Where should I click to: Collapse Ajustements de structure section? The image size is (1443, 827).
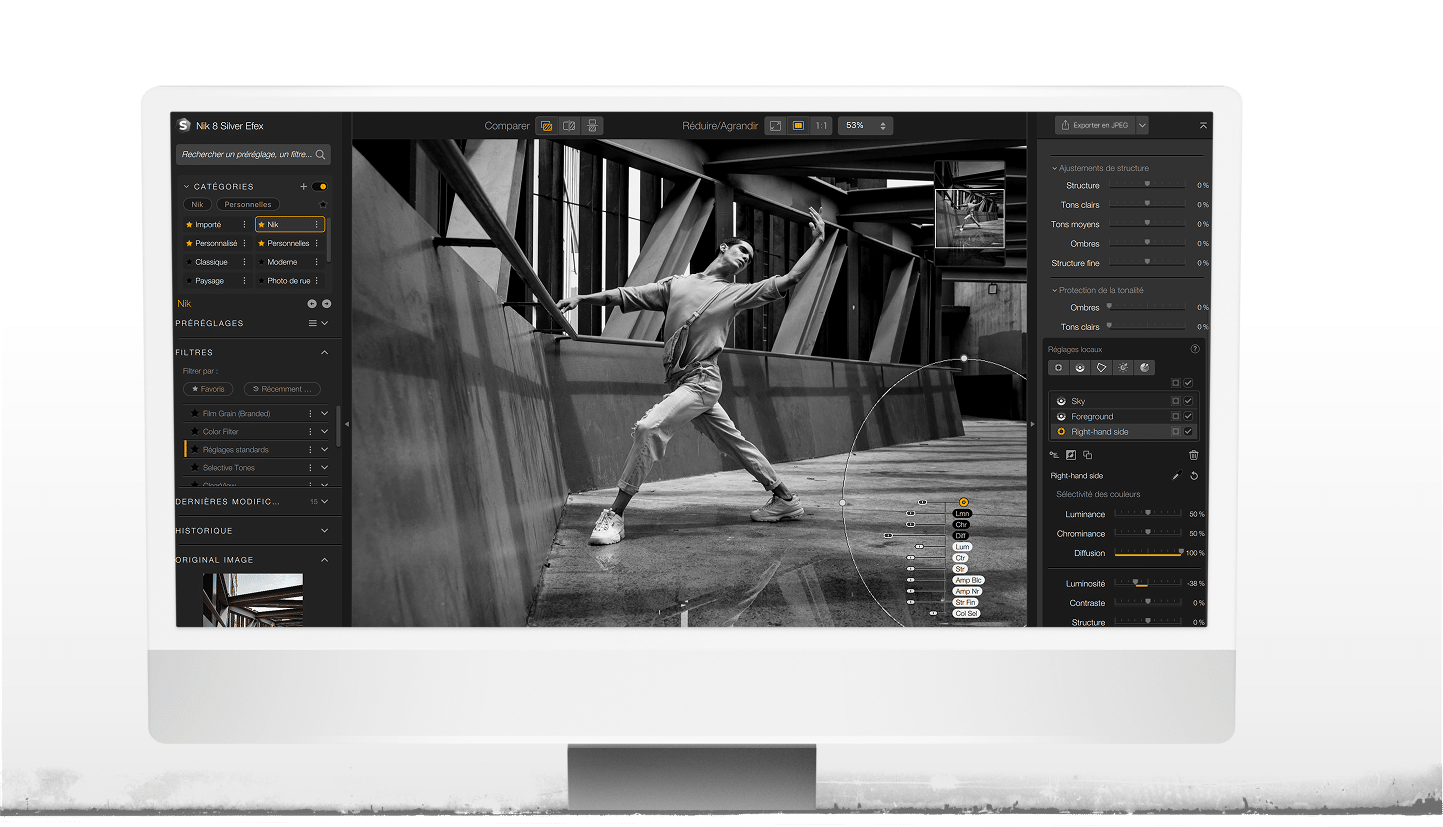[1054, 168]
